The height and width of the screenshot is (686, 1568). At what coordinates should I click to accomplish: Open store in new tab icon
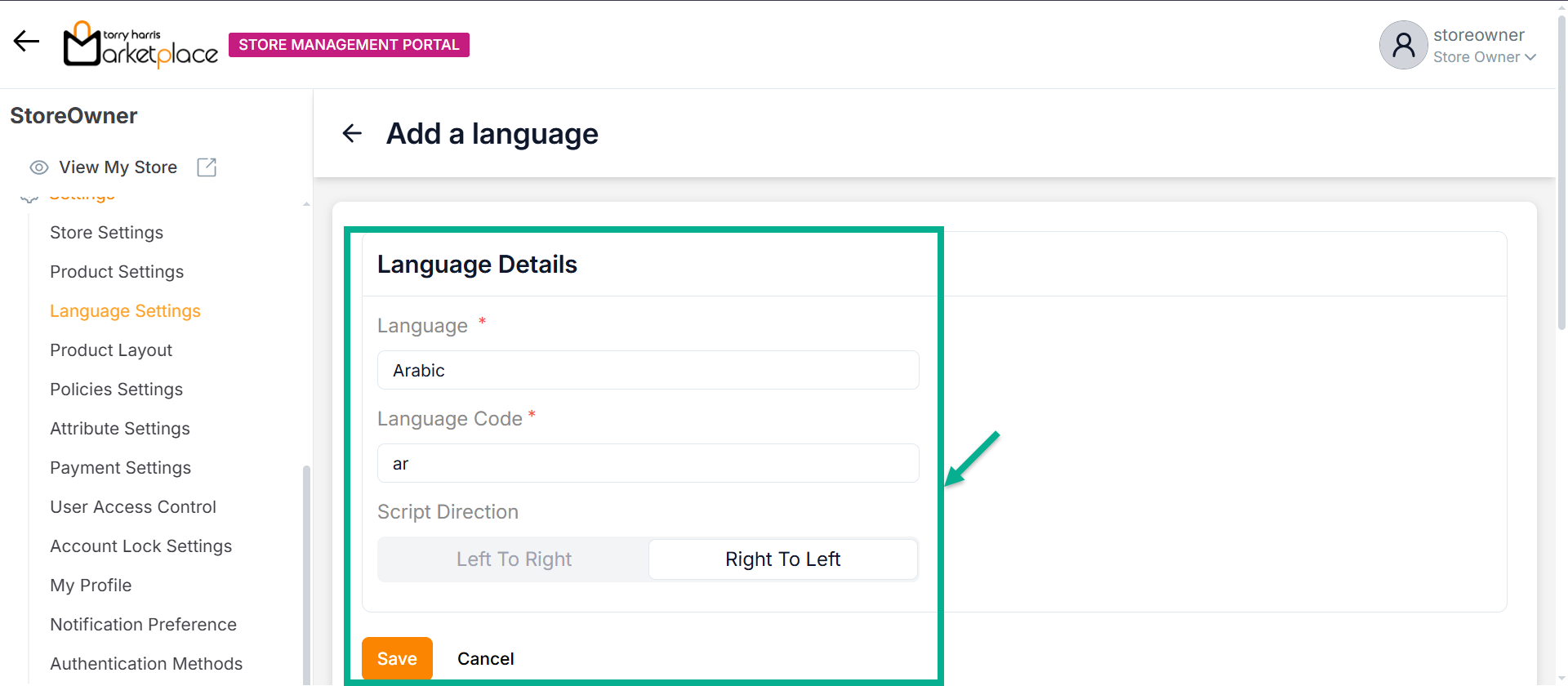(207, 167)
